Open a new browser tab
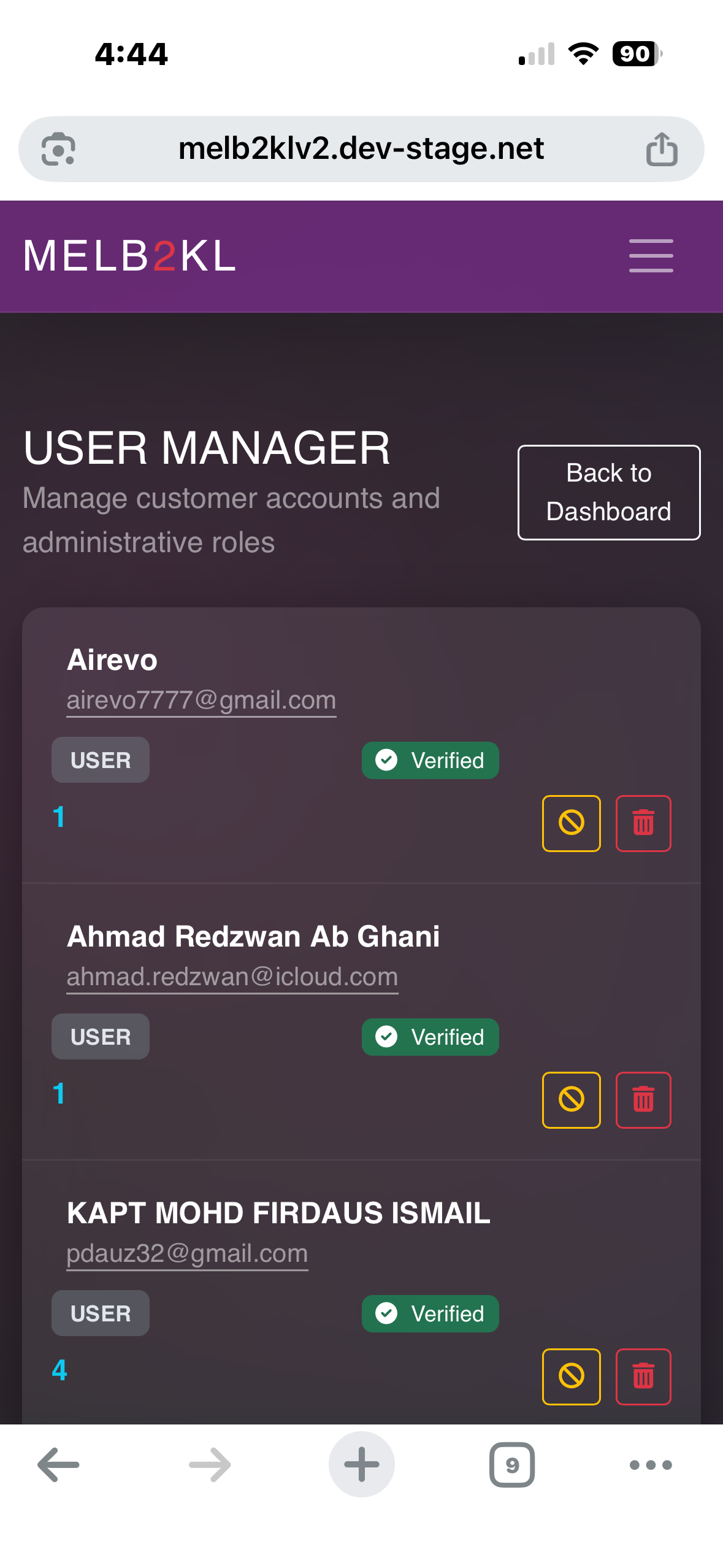 [361, 1465]
